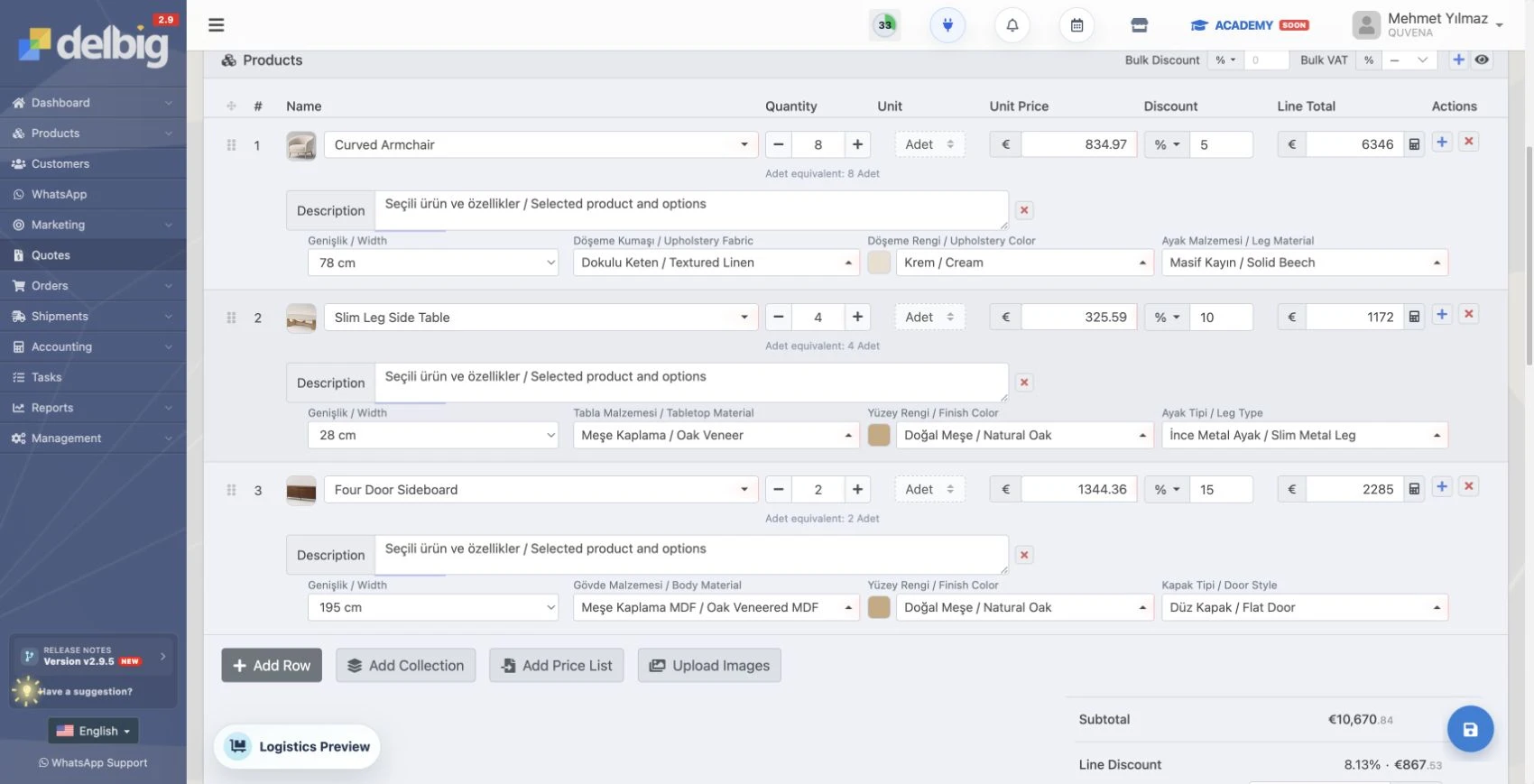Screen dimensions: 1534x784
Task: Open Dokulu Keten upholstery fabric dropdown
Action: click(x=716, y=263)
